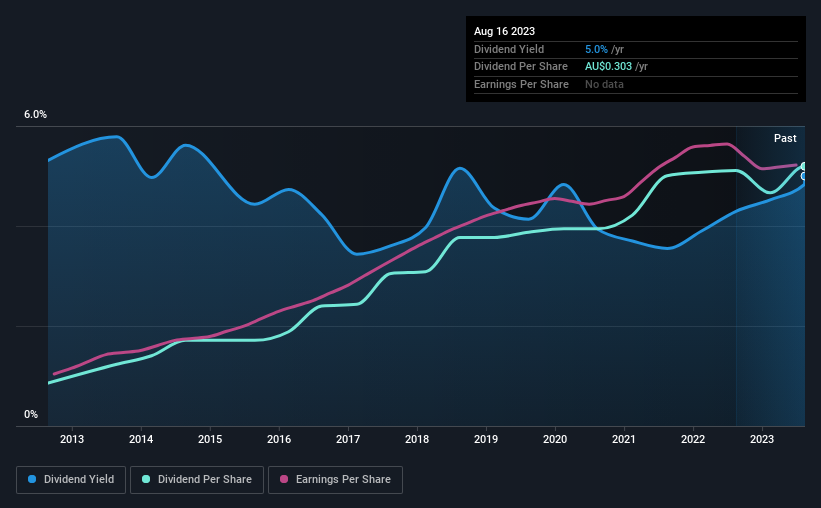The image size is (821, 508).
Task: Select the 2015 x-axis year label
Action: tap(210, 439)
